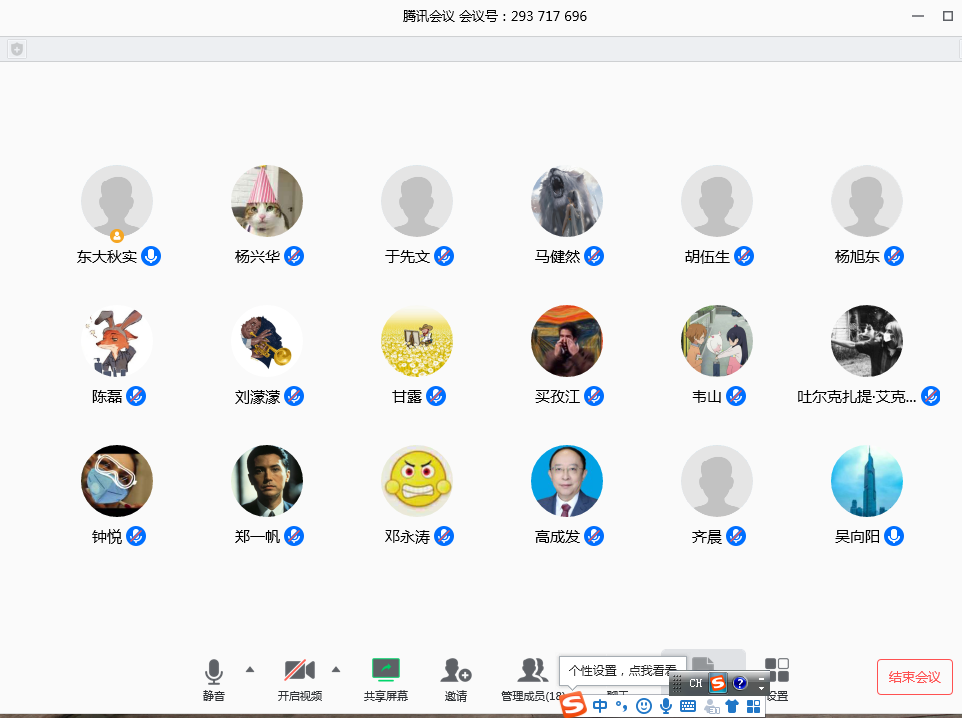This screenshot has height=718, width=962.
Task: Open 共享屏幕 screen sharing
Action: (386, 669)
